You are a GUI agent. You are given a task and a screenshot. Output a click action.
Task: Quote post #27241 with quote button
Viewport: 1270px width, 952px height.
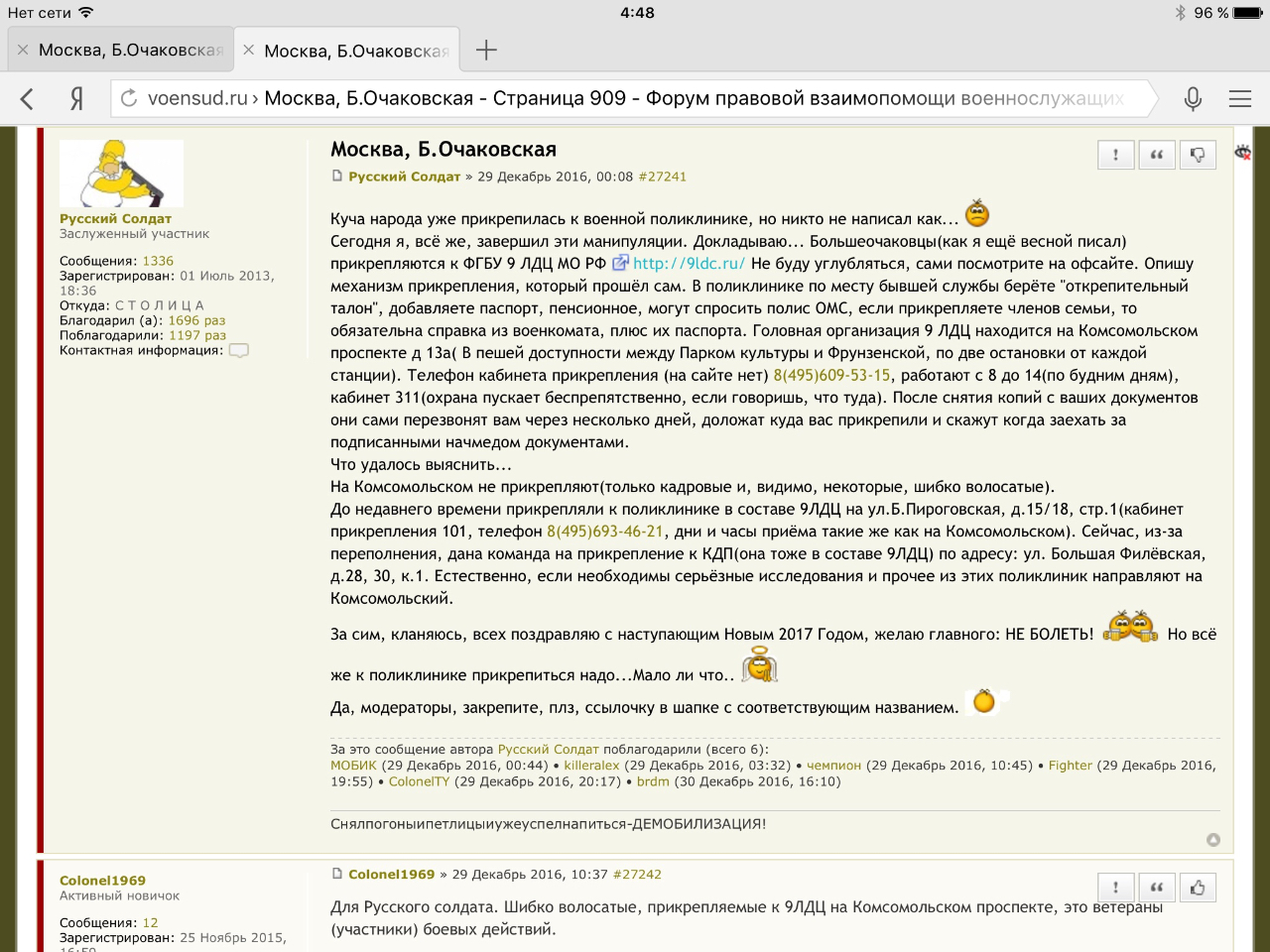(x=1157, y=155)
